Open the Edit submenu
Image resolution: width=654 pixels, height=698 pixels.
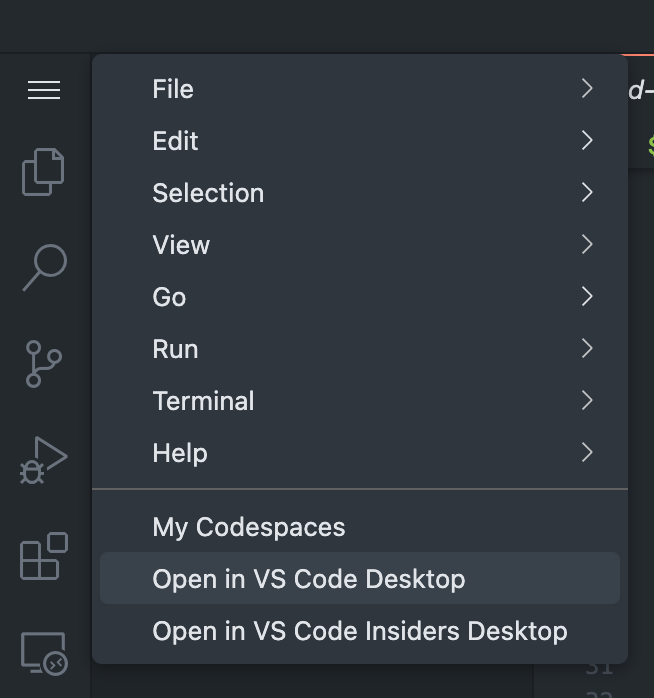(360, 141)
